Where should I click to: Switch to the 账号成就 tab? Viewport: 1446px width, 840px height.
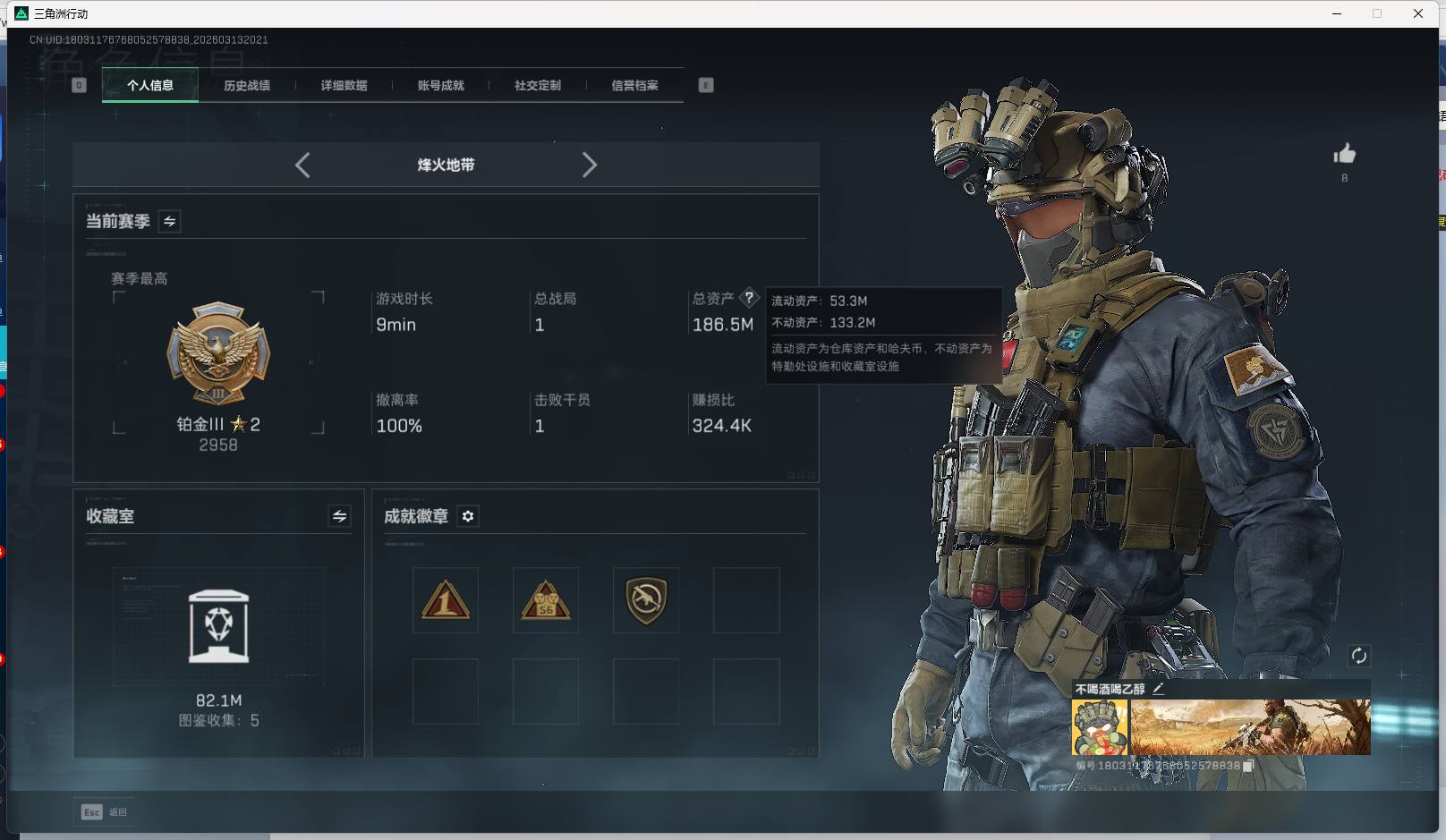tap(442, 85)
